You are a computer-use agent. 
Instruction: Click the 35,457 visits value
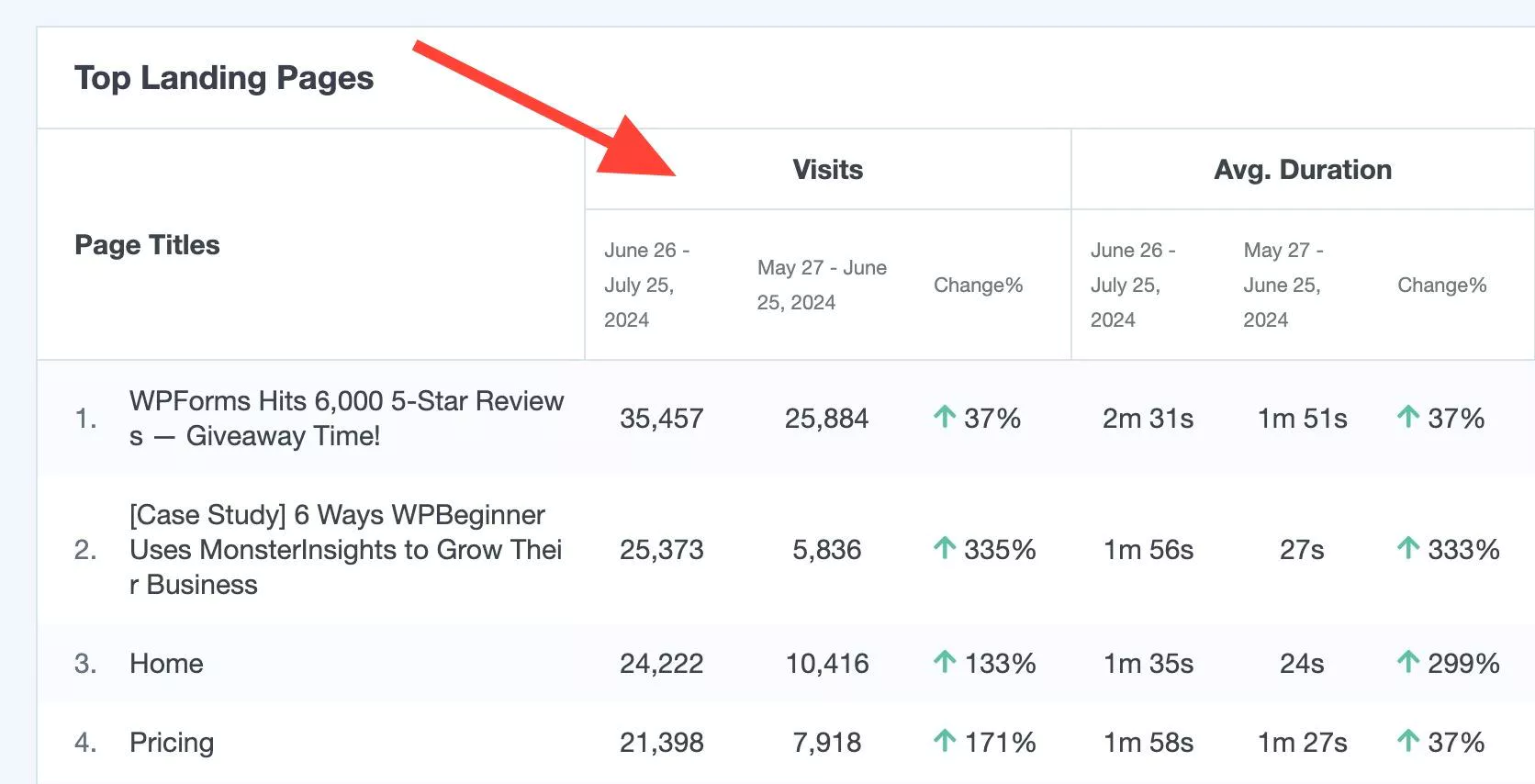[x=661, y=419]
